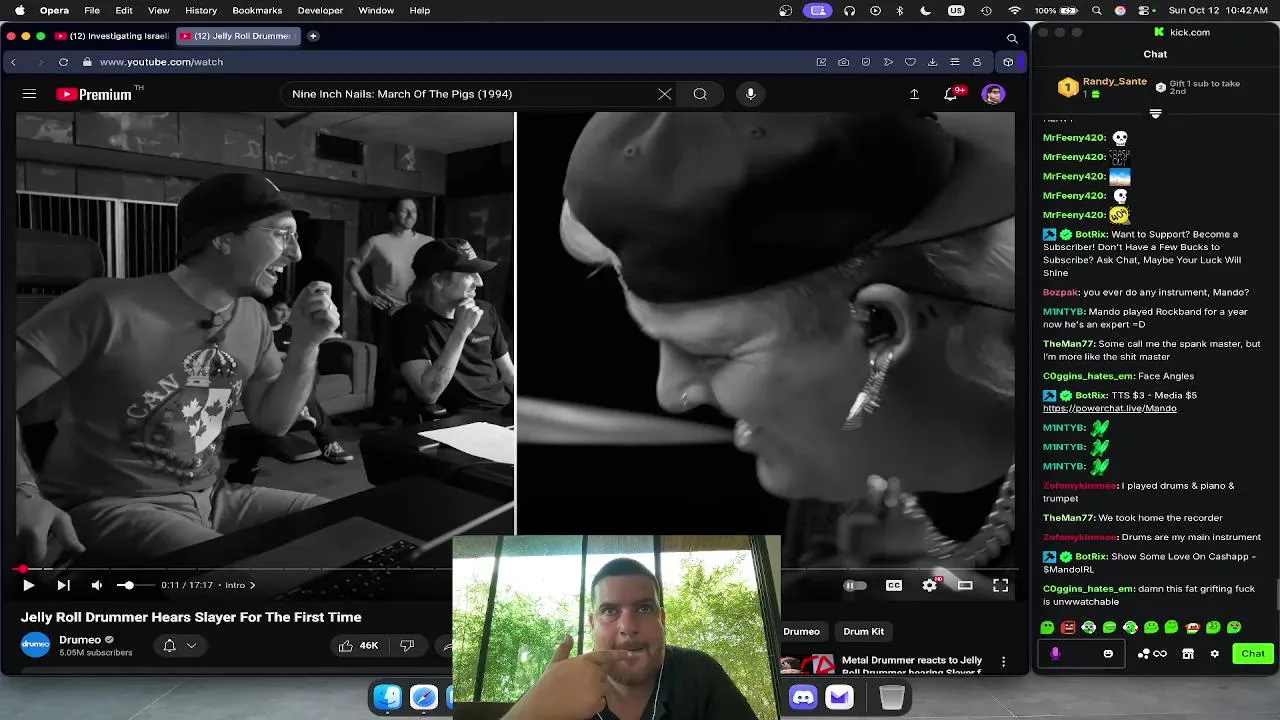
Task: Go to the YouTube Premium home logo
Action: [94, 94]
